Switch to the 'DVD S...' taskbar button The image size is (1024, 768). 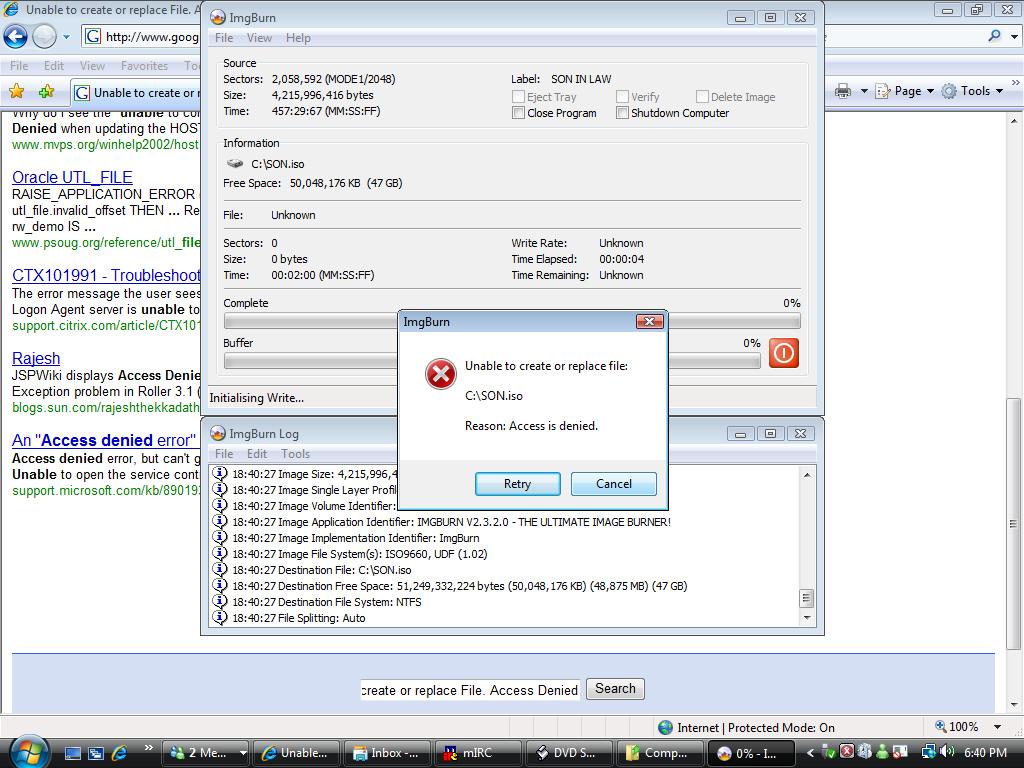point(568,753)
